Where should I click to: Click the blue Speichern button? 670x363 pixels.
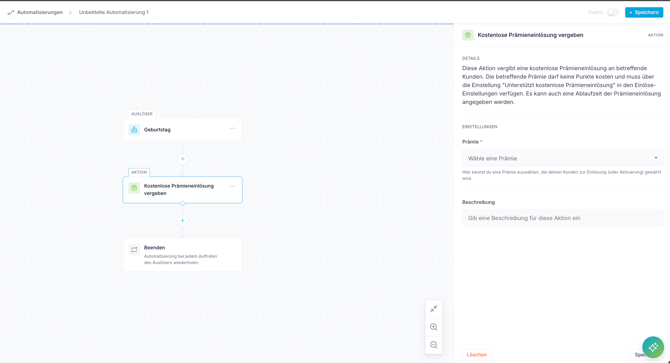point(644,12)
